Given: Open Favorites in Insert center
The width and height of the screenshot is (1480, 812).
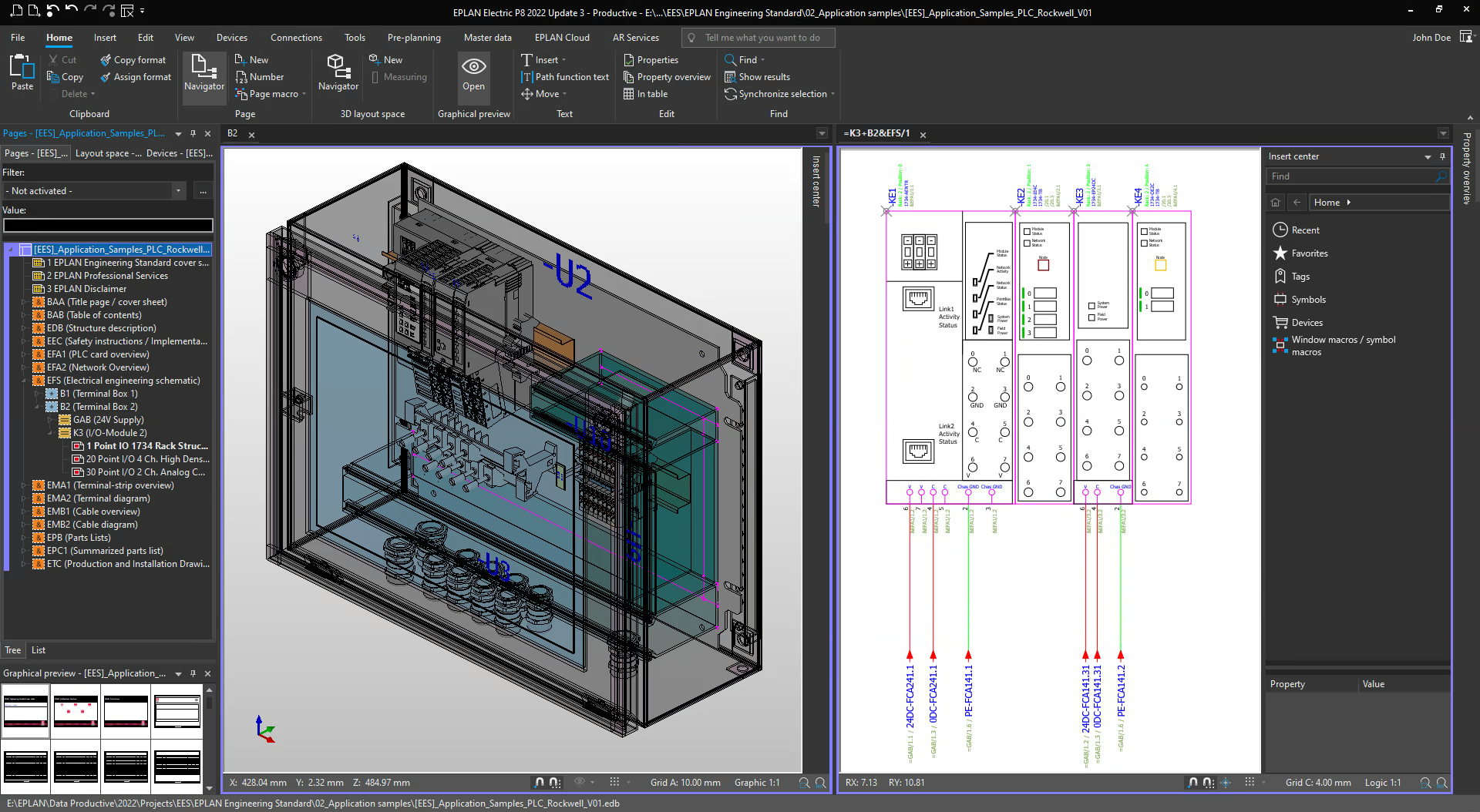Looking at the screenshot, I should (1309, 253).
